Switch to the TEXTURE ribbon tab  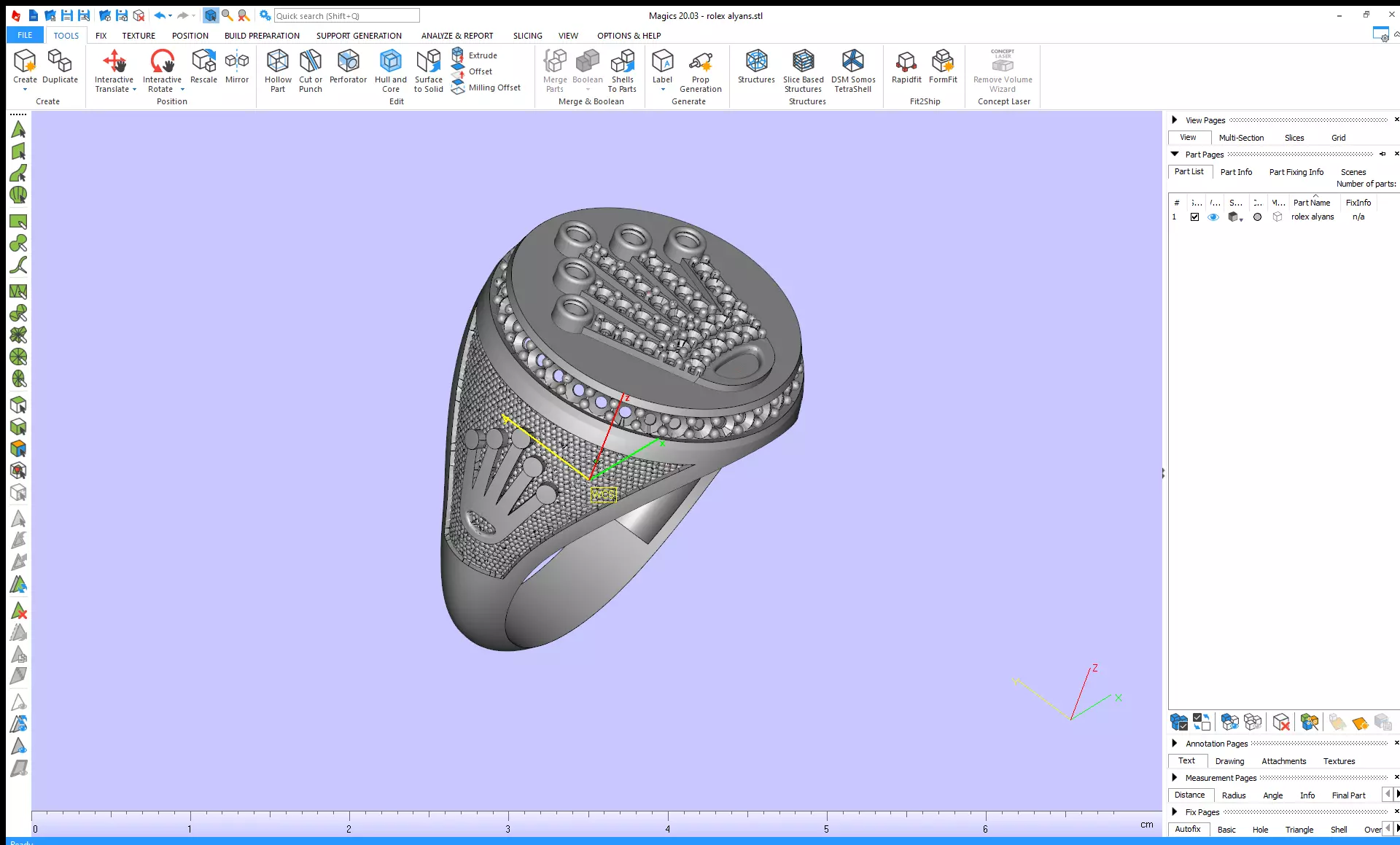coord(139,35)
